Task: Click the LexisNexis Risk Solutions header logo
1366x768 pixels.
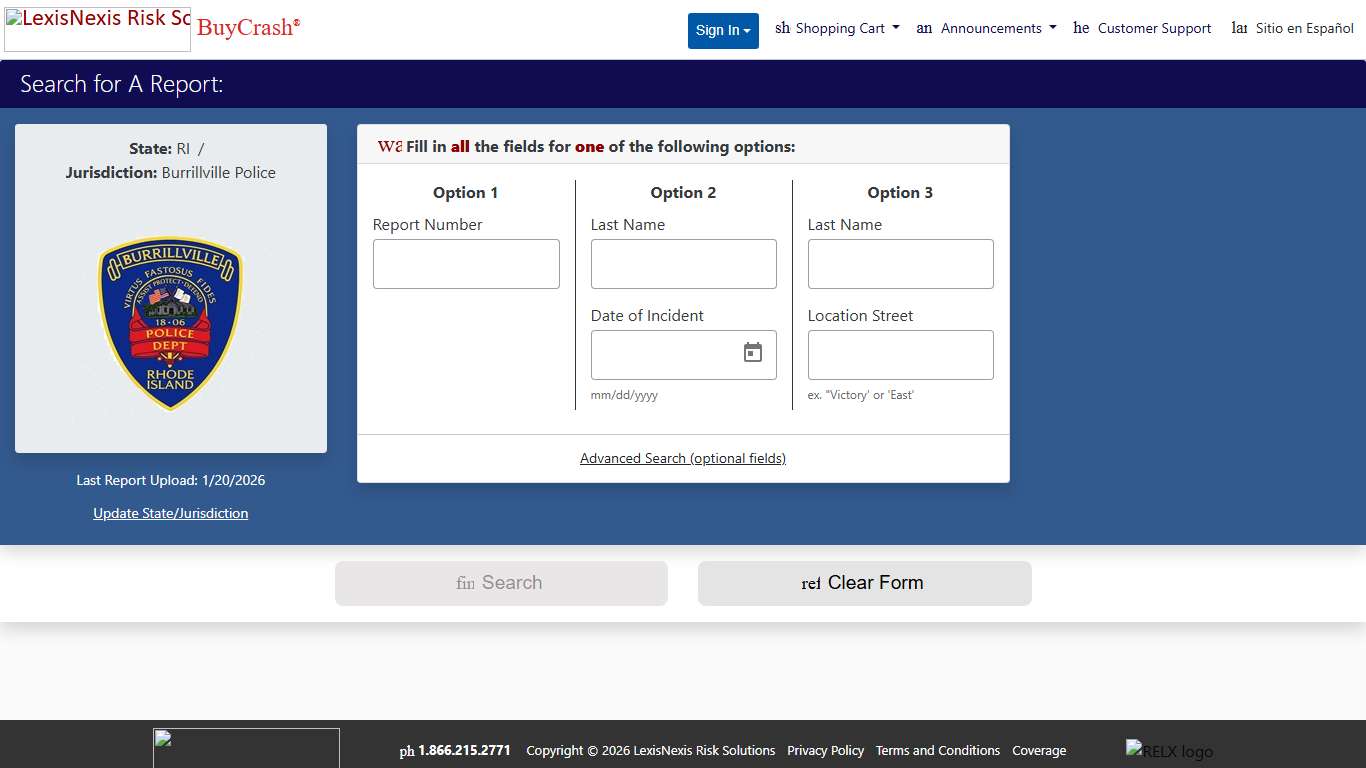Action: (x=98, y=29)
